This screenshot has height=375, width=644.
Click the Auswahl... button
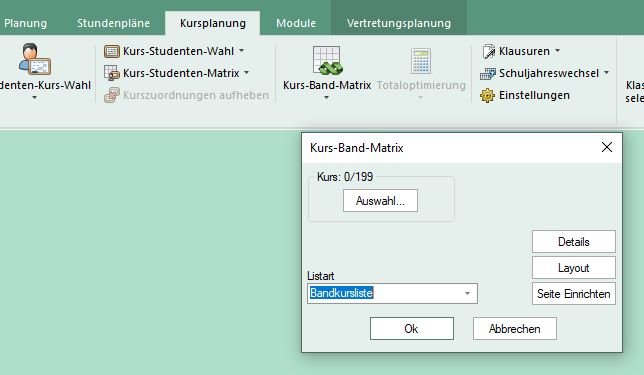[380, 201]
